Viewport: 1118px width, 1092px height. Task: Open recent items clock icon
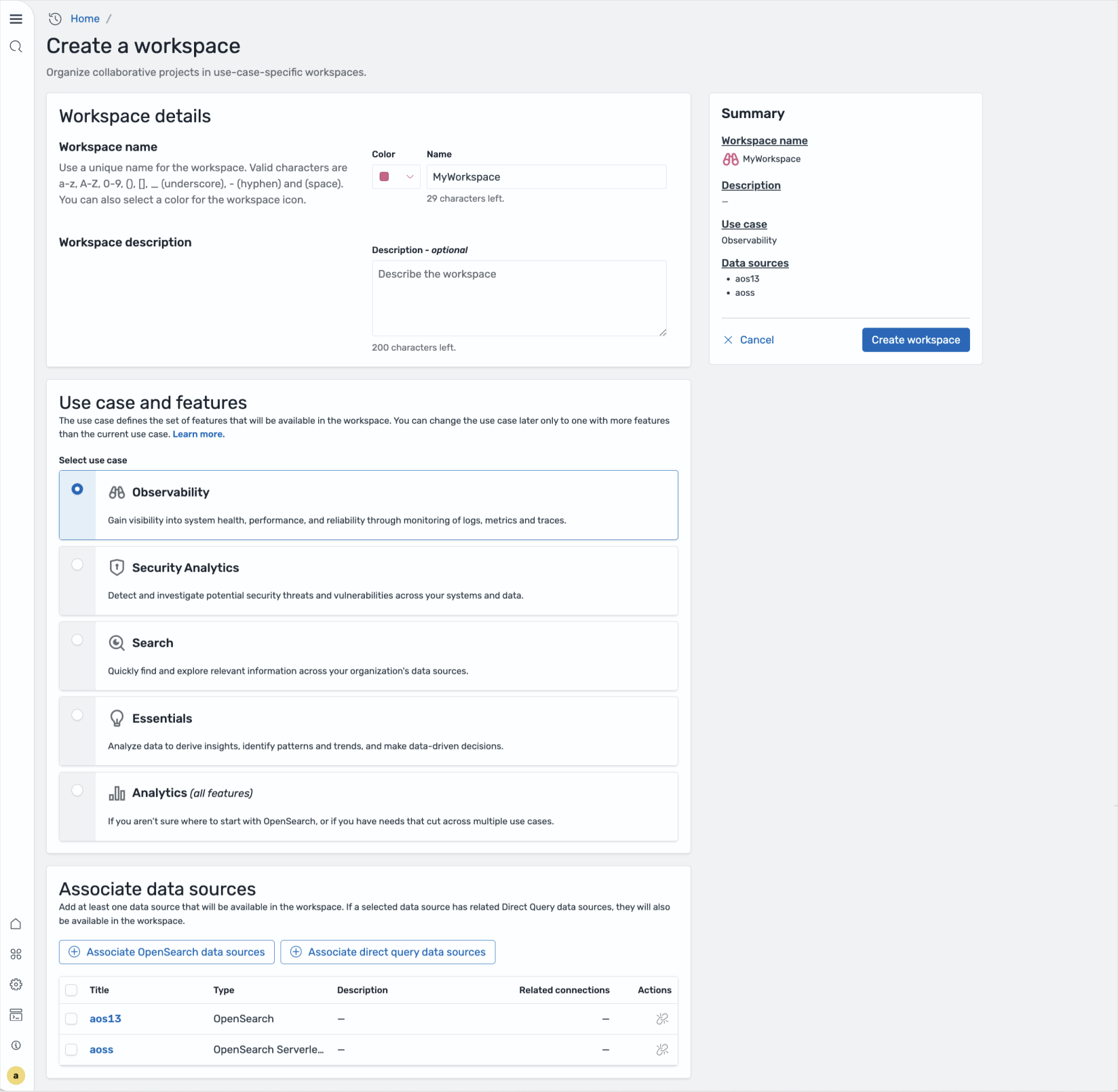(x=55, y=19)
